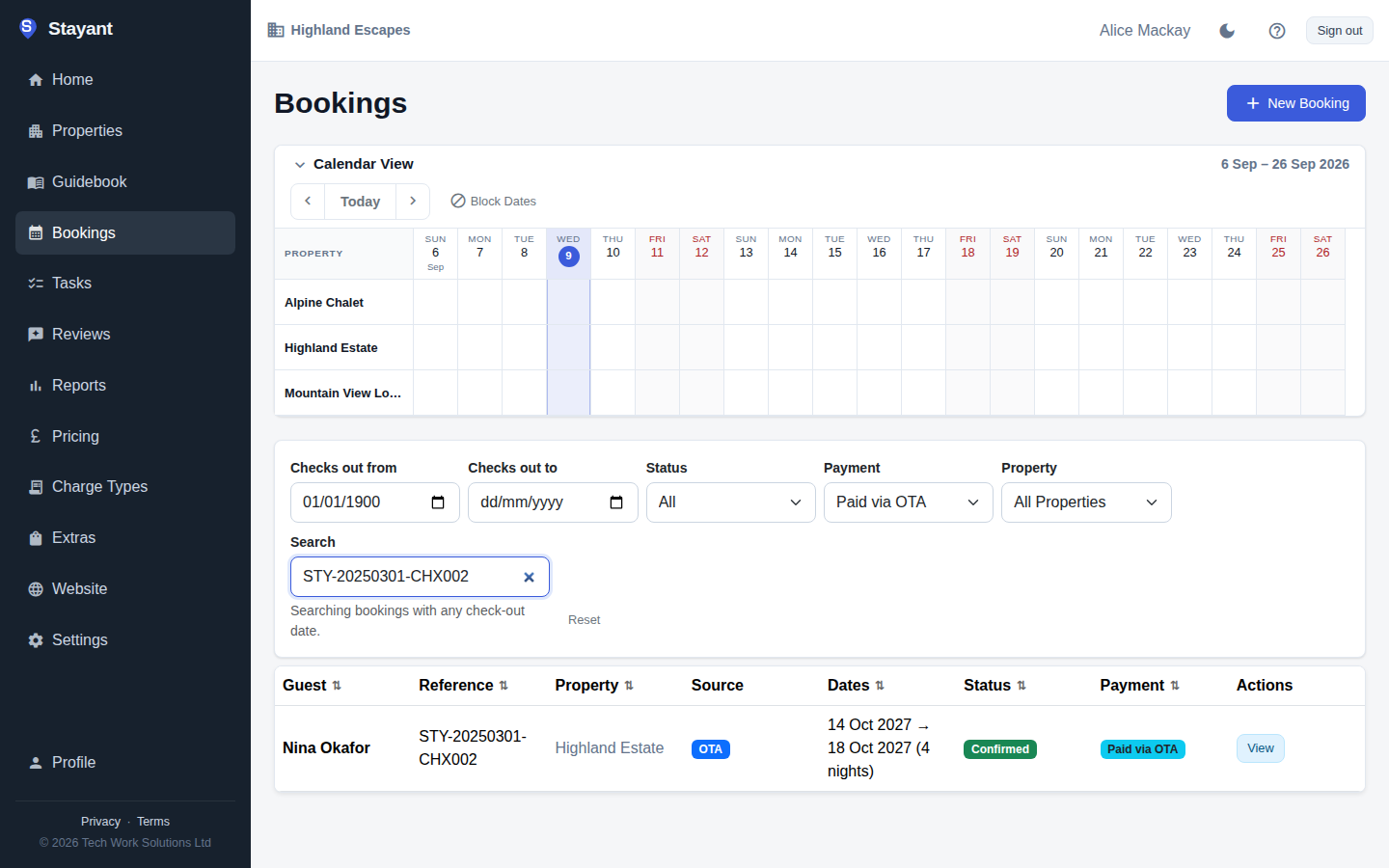
Task: Sign out of the account
Action: click(x=1339, y=31)
